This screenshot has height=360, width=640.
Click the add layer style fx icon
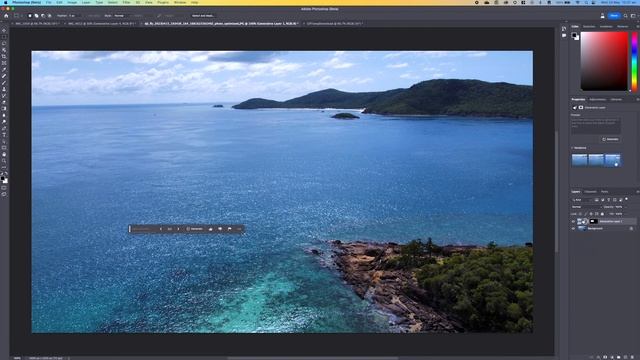click(598, 357)
